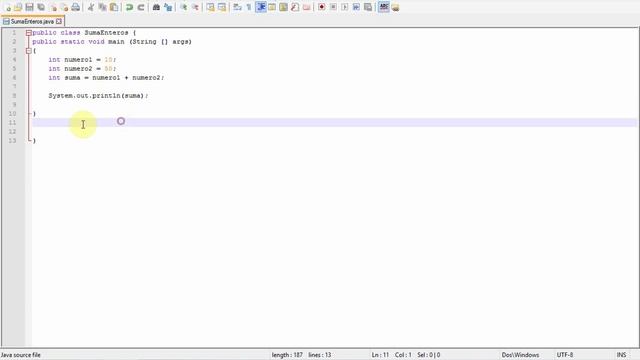
Task: Open Find with the binoculars icon
Action: point(156,7)
